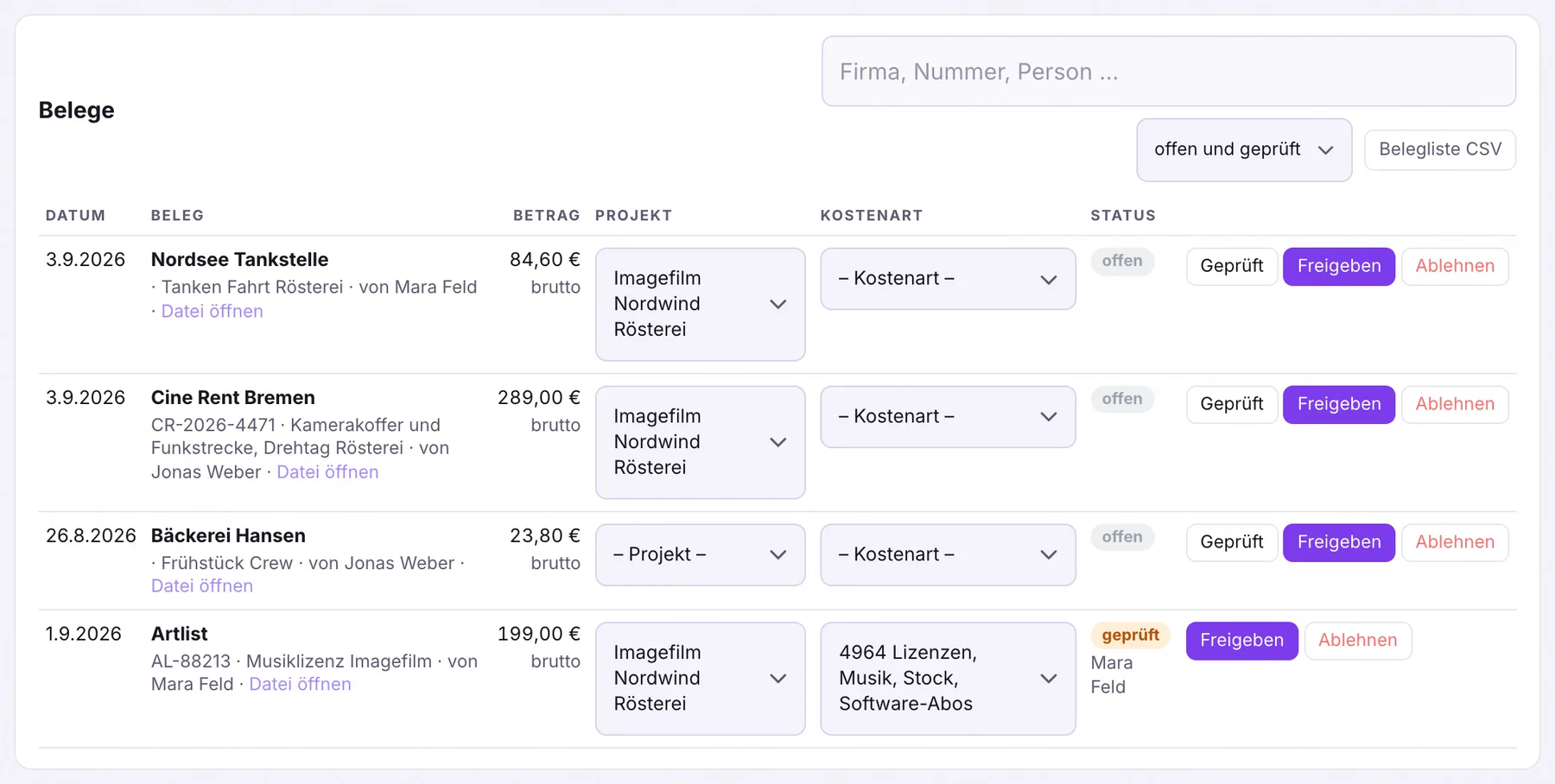Screen dimensions: 1555x784
Task: Mark Cine Rent Bremen as Geprüft
Action: coord(1232,404)
